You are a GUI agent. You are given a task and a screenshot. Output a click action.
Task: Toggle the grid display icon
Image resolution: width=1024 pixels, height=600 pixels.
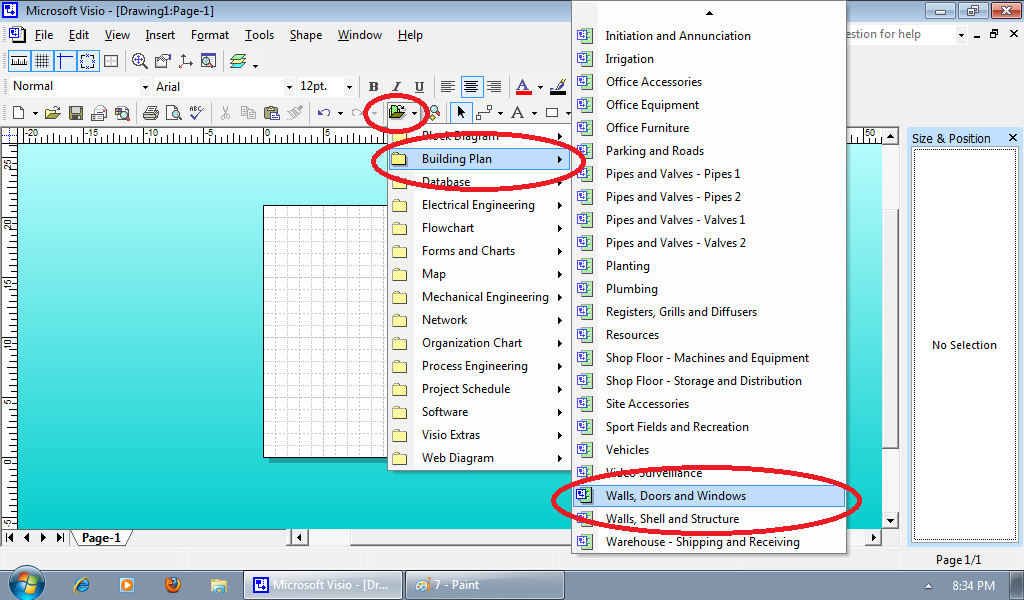click(42, 61)
